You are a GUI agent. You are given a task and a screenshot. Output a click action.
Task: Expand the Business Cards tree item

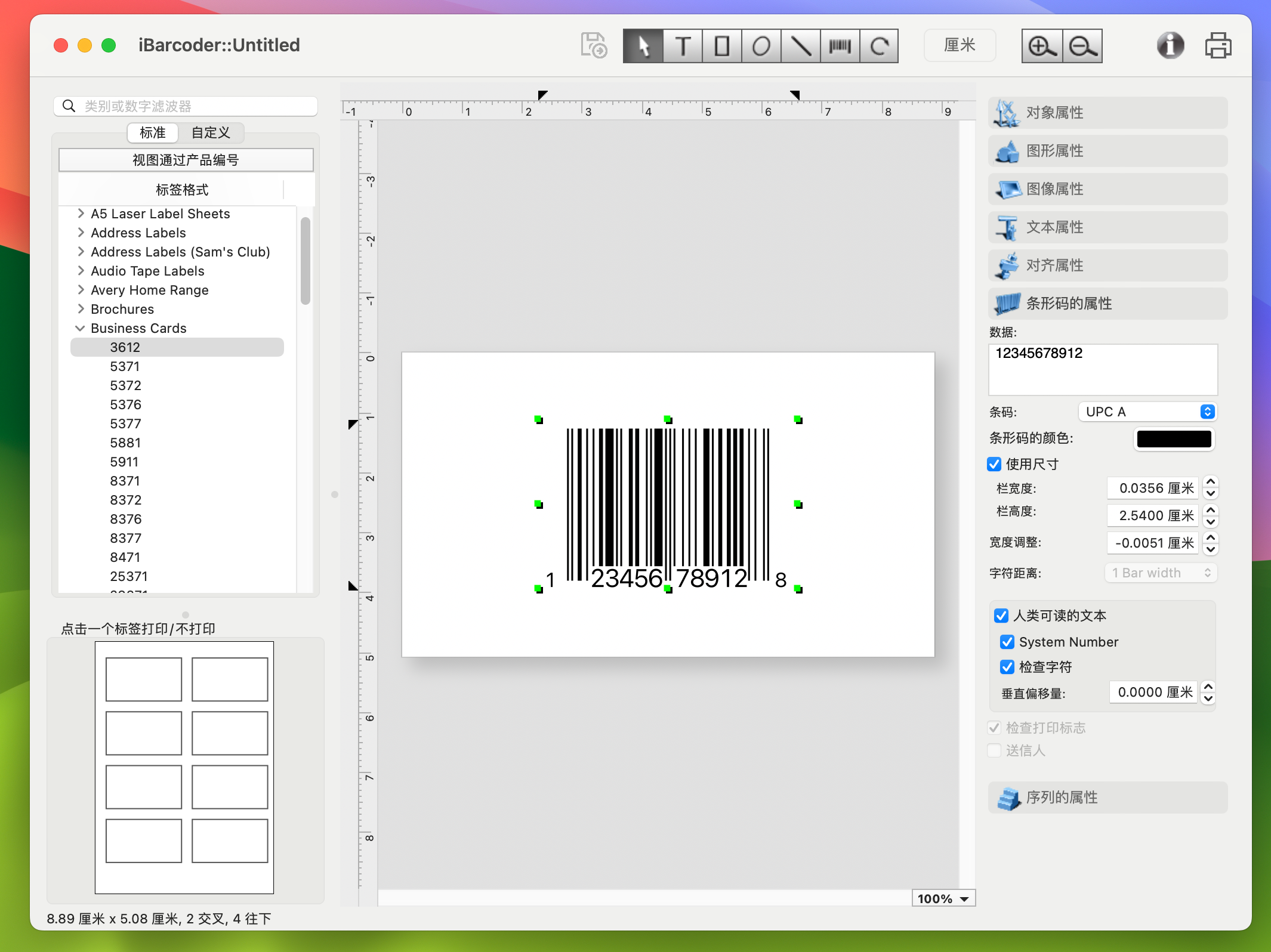point(79,328)
